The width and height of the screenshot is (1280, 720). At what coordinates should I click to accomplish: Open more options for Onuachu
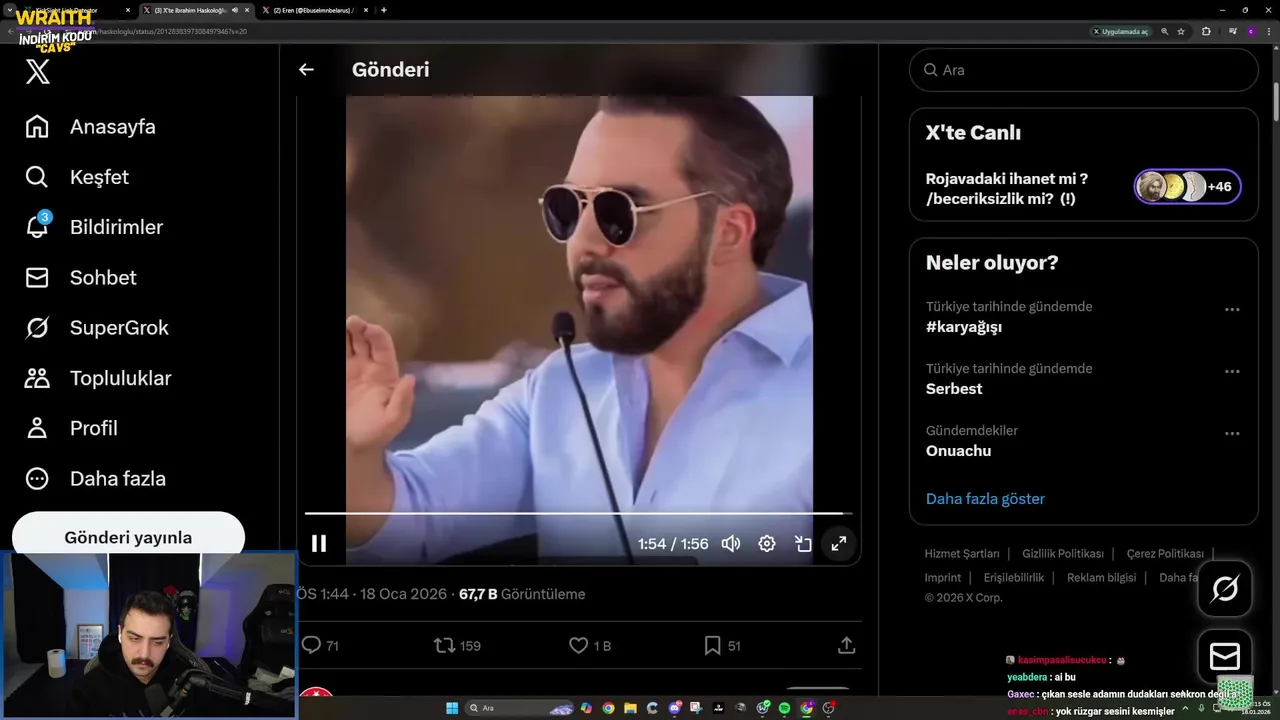click(1232, 434)
